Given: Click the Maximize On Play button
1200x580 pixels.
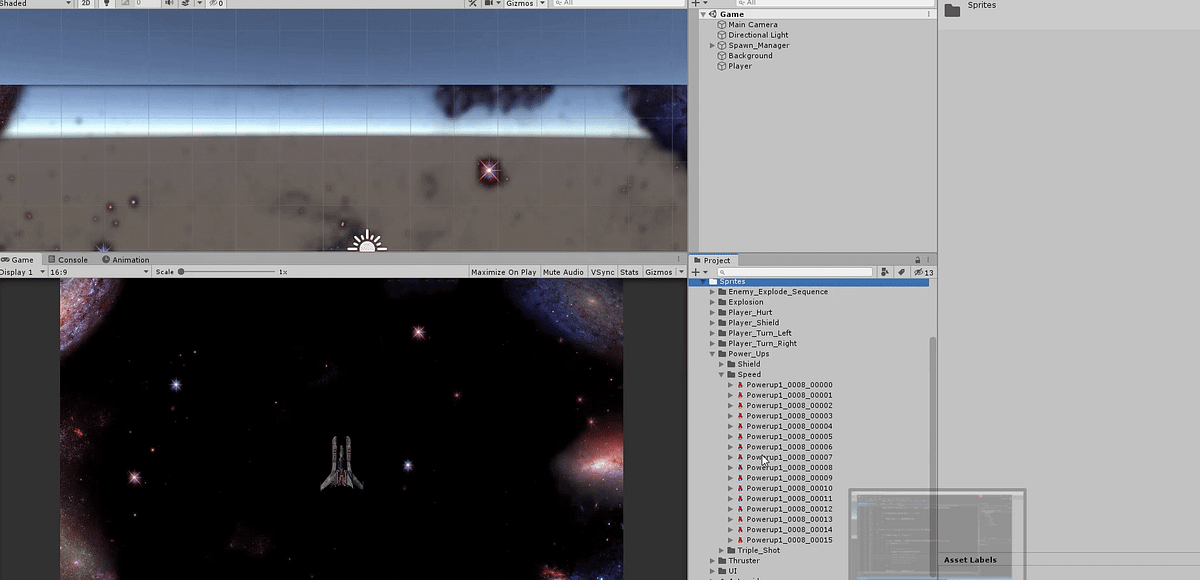Looking at the screenshot, I should tap(503, 271).
